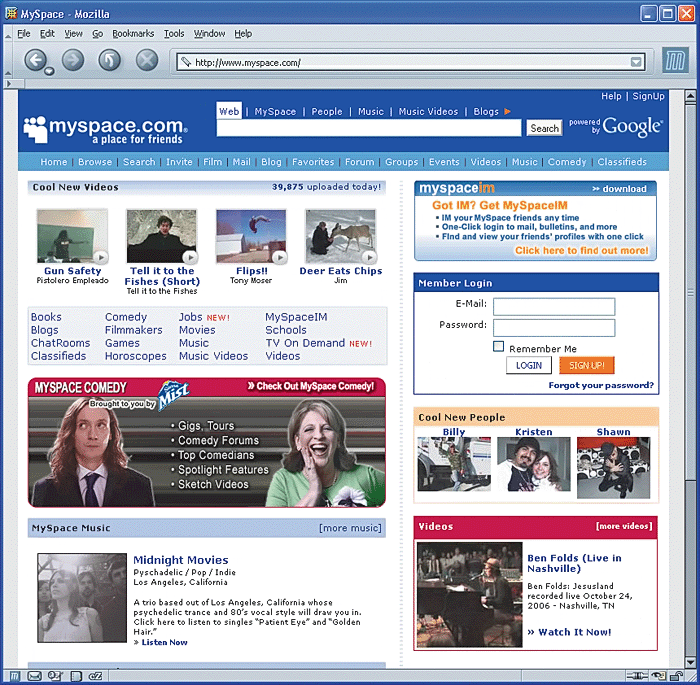
Task: Open the Address Book icon in status bar
Action: [x=76, y=676]
